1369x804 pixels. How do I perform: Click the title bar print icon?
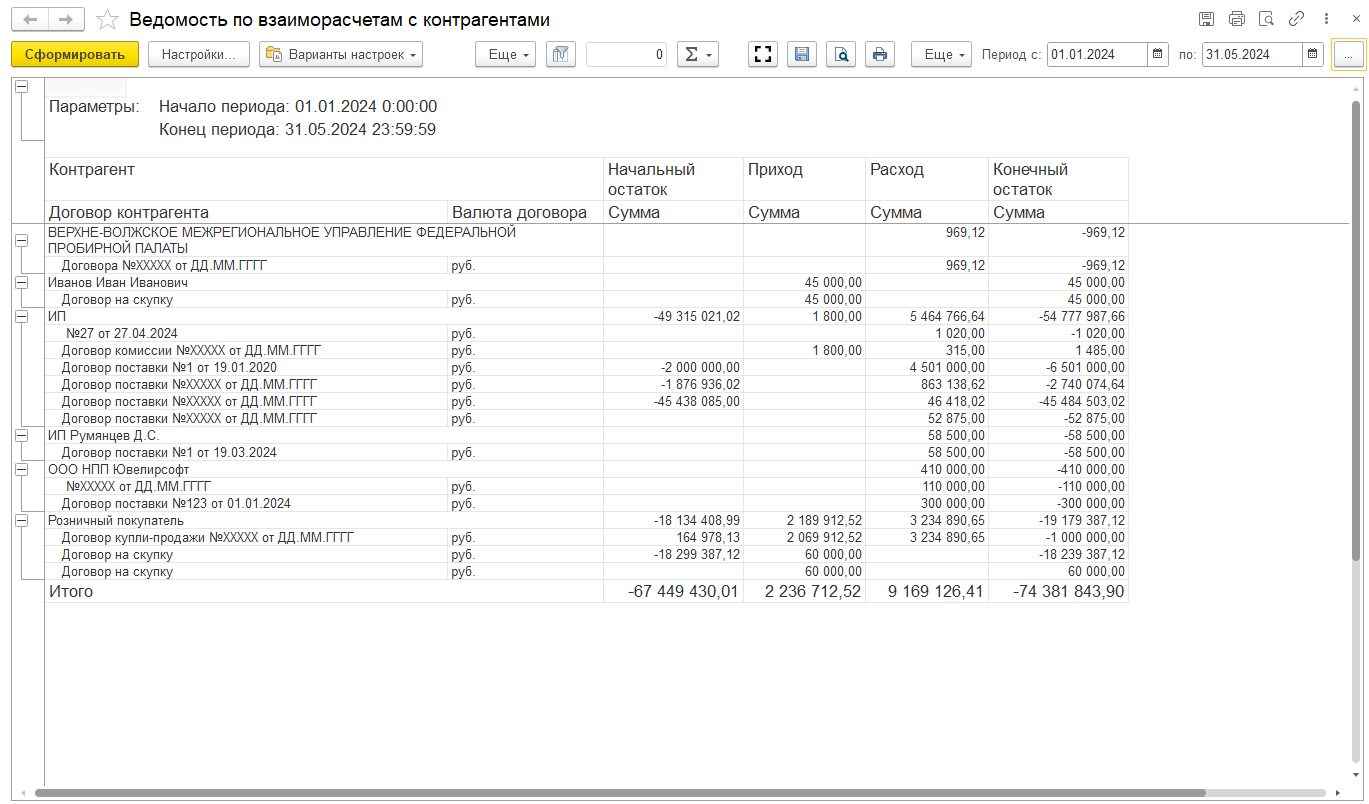[1237, 19]
